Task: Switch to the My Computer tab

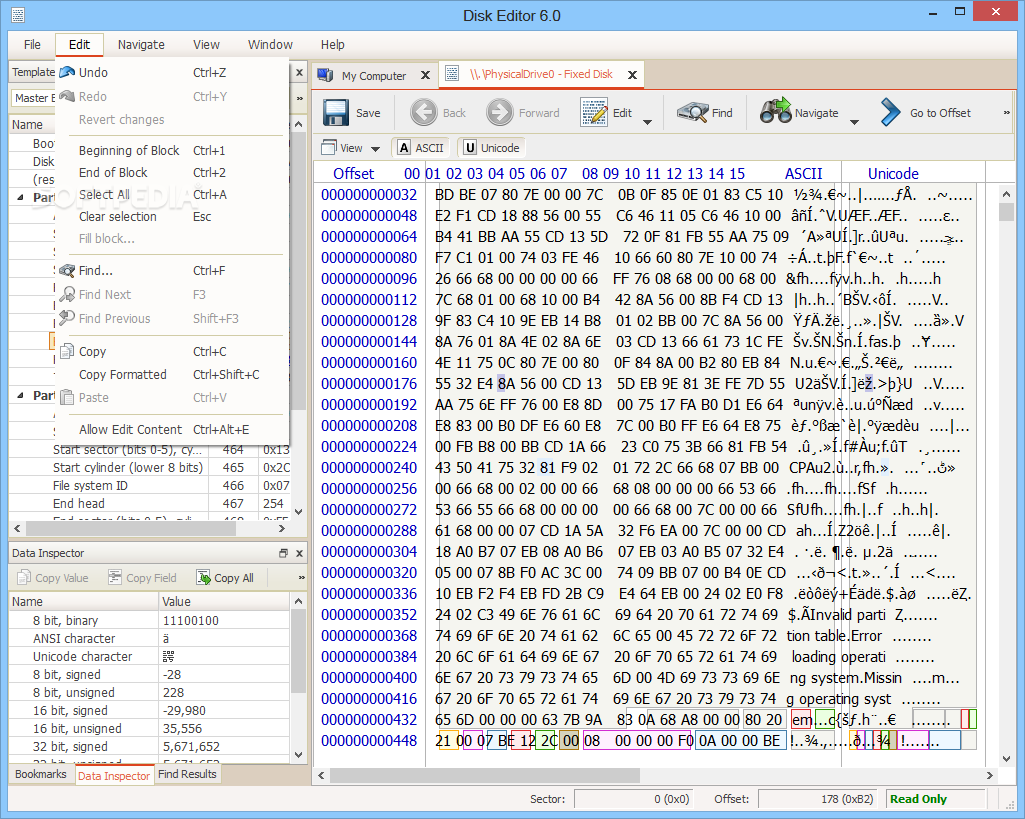Action: (373, 76)
